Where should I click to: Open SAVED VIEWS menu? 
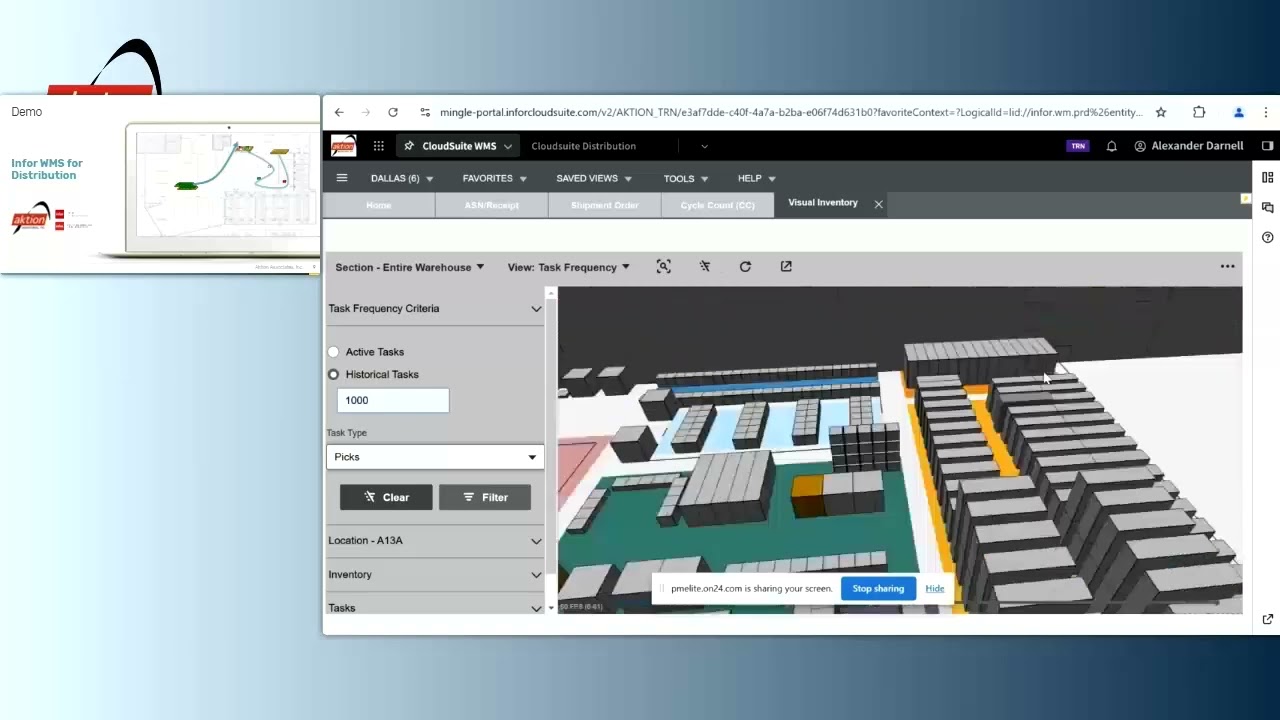coord(594,178)
